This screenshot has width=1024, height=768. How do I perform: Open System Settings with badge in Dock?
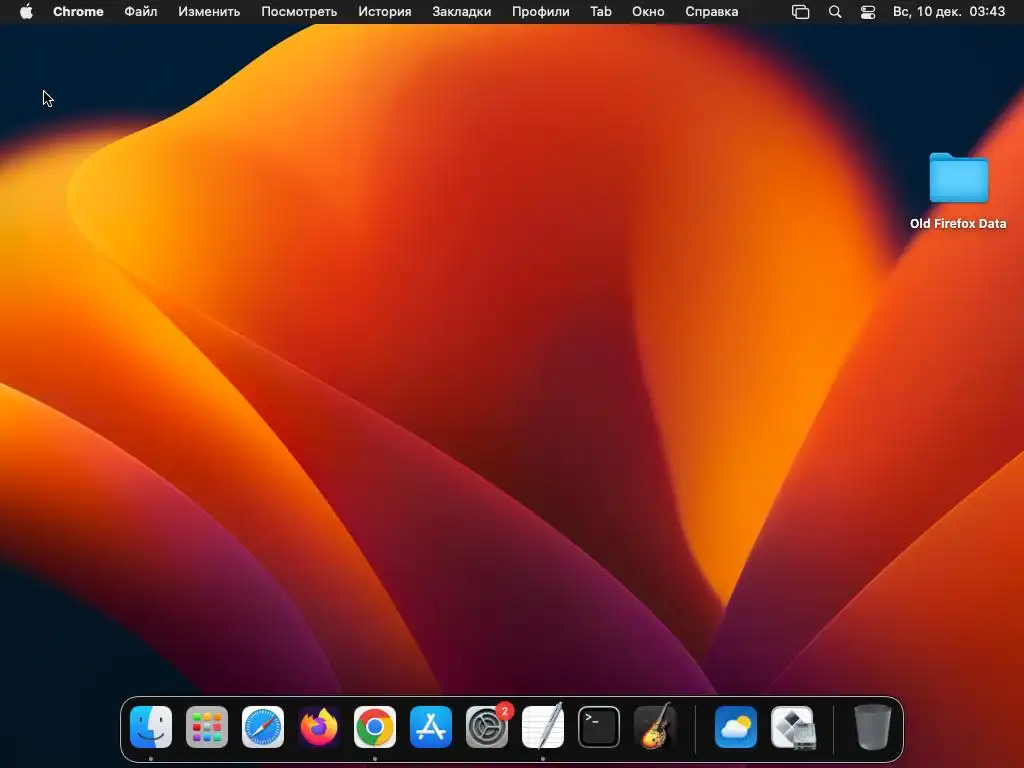[487, 727]
